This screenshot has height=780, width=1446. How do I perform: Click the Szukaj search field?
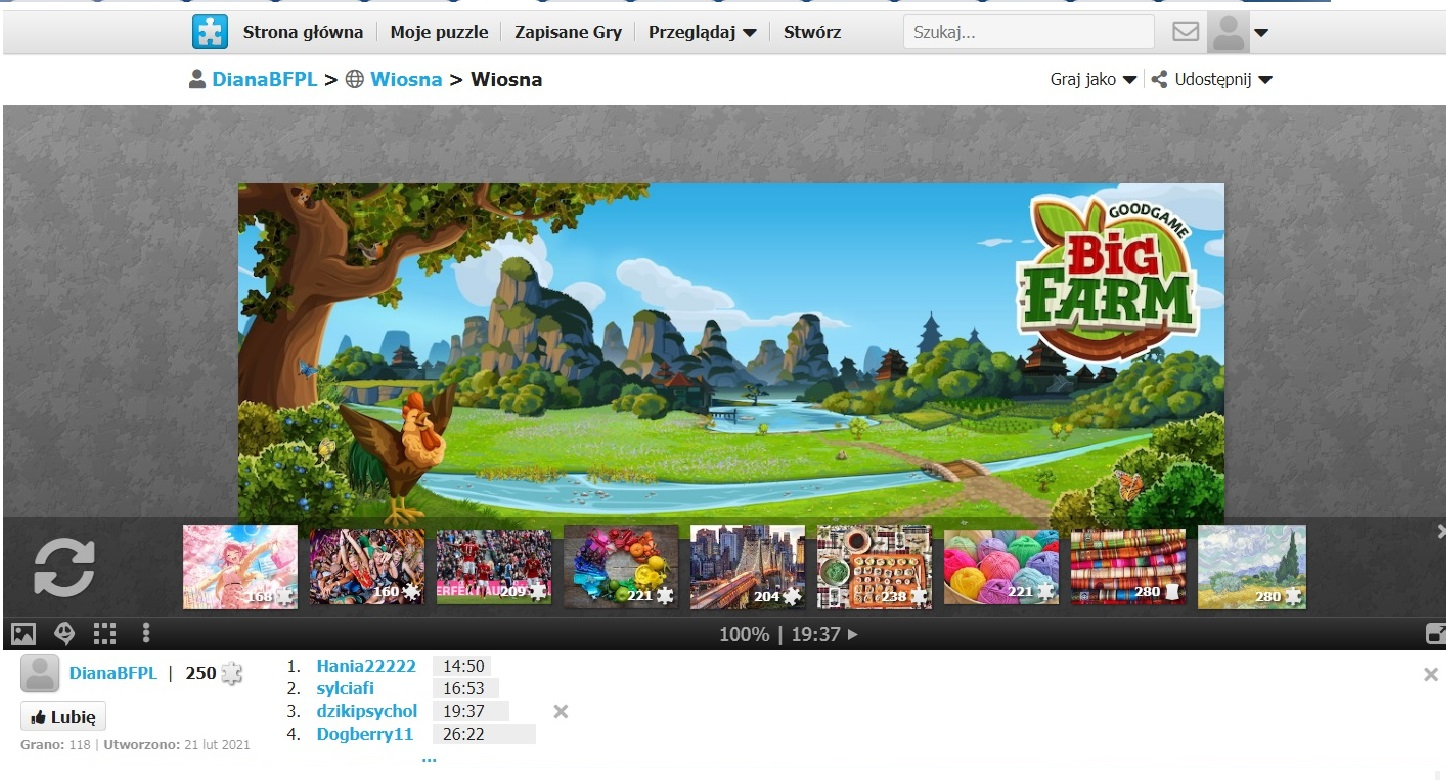coord(1028,32)
